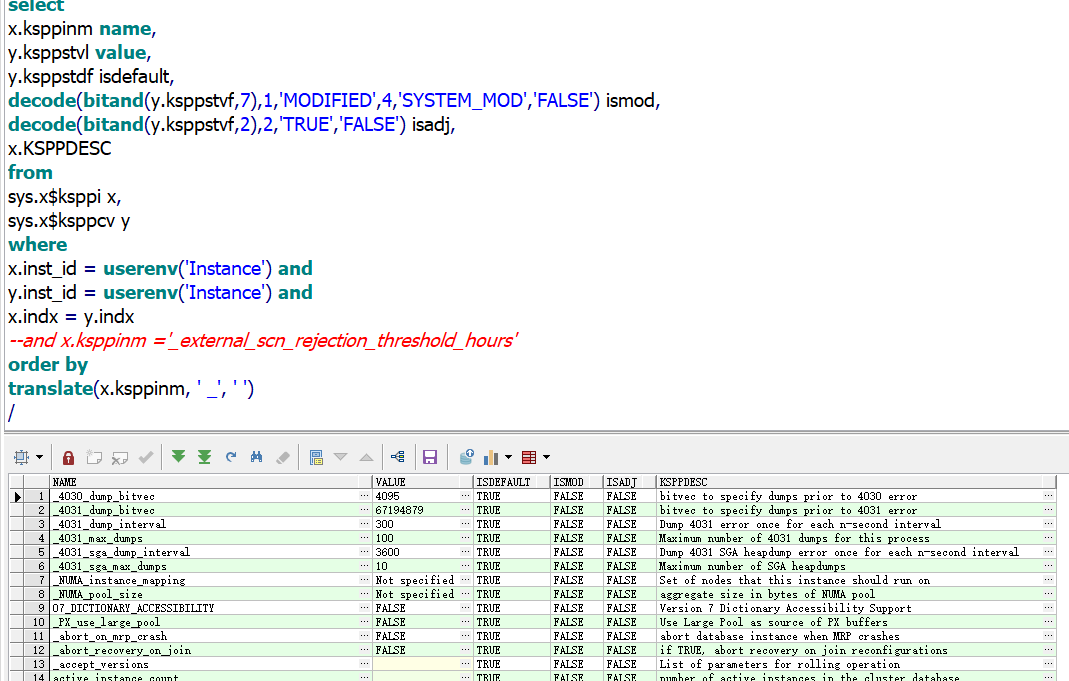
Task: Click the ellipsis button in the _4030_dump_bitvec name cell
Action: click(364, 496)
